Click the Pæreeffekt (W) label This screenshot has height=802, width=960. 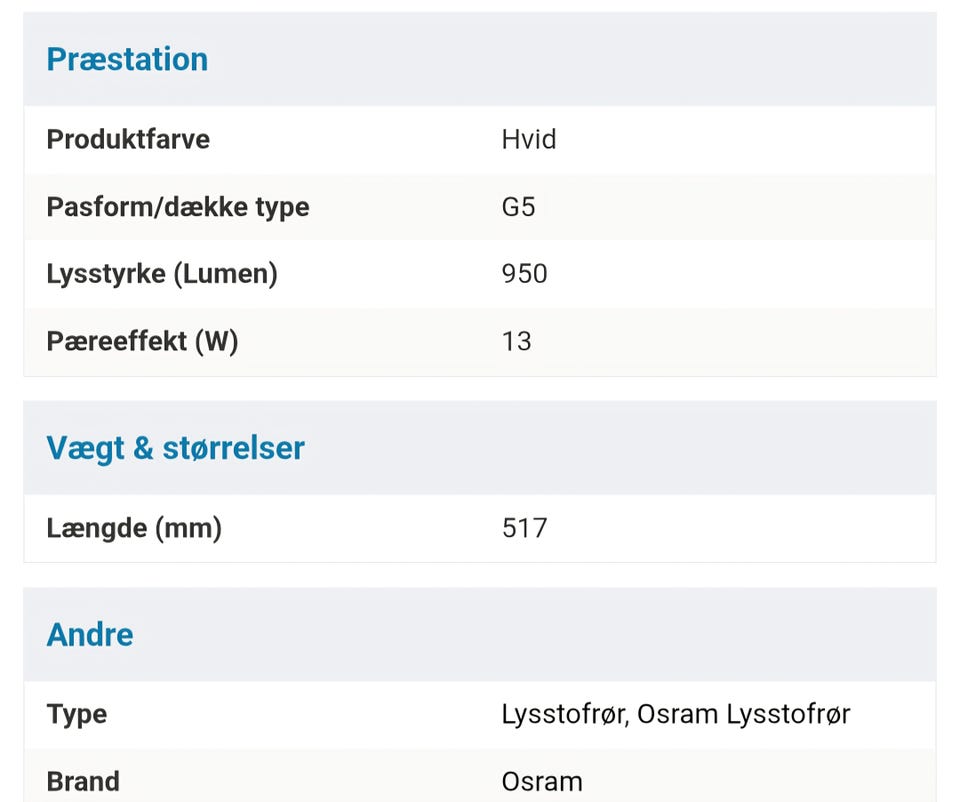click(143, 341)
